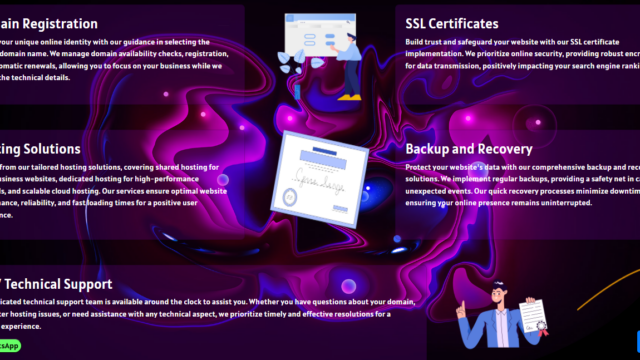The image size is (640, 360).
Task: Click the Backup and Recovery heading
Action: pos(469,149)
